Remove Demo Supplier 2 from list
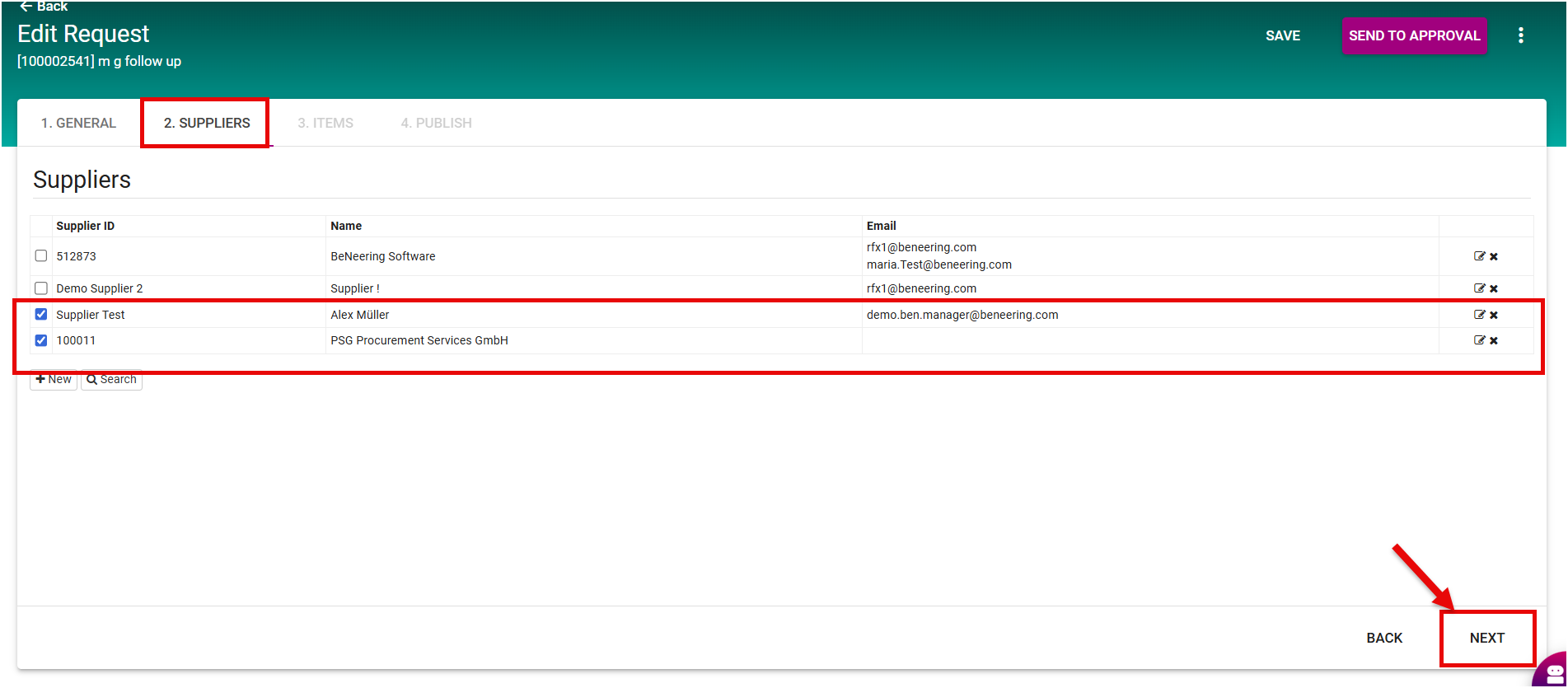1568x688 pixels. tap(1494, 289)
